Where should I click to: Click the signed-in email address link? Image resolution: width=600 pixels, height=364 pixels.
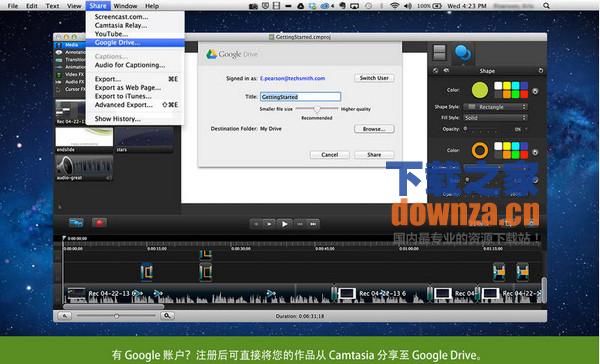292,78
